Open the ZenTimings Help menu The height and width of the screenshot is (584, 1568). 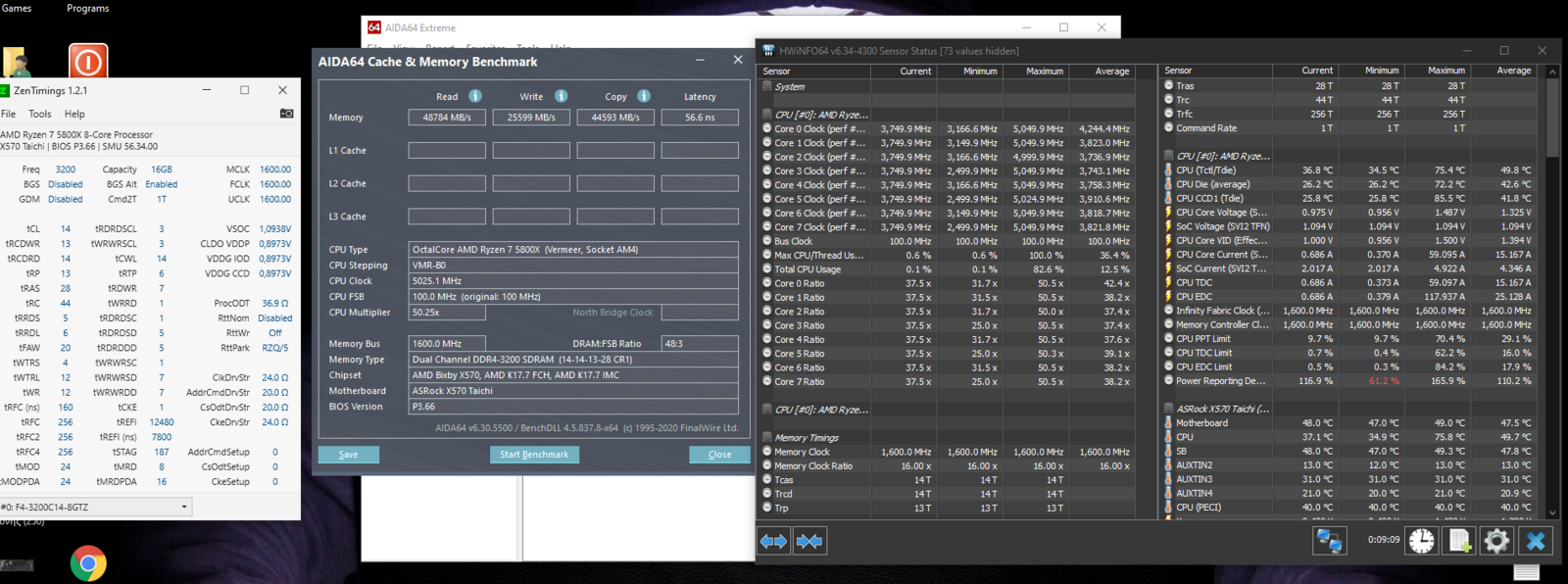point(74,114)
